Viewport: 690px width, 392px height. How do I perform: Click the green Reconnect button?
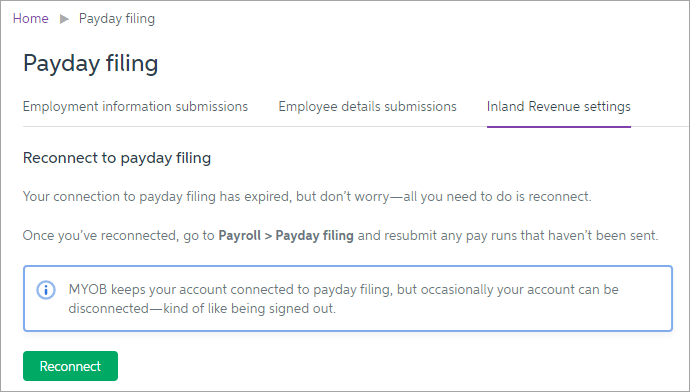pos(70,366)
